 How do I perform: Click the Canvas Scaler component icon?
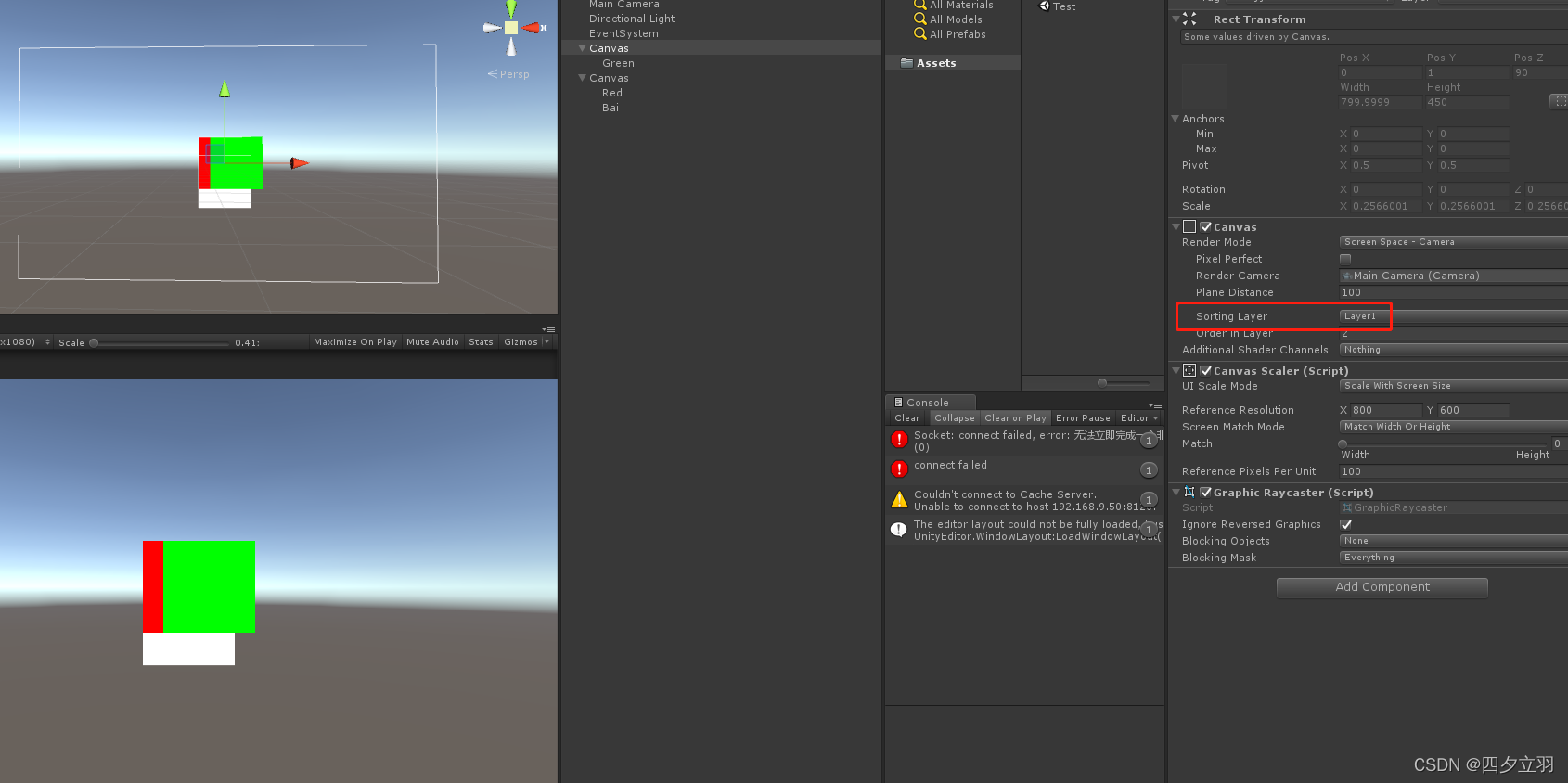pyautogui.click(x=1189, y=370)
